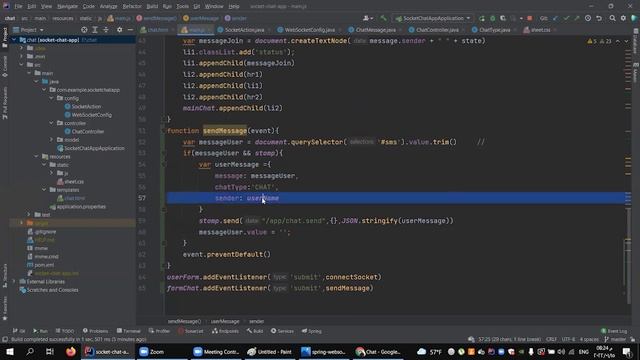Click the Collapse All icon in Project panel
This screenshot has width=640, height=360.
pyautogui.click(x=106, y=30)
